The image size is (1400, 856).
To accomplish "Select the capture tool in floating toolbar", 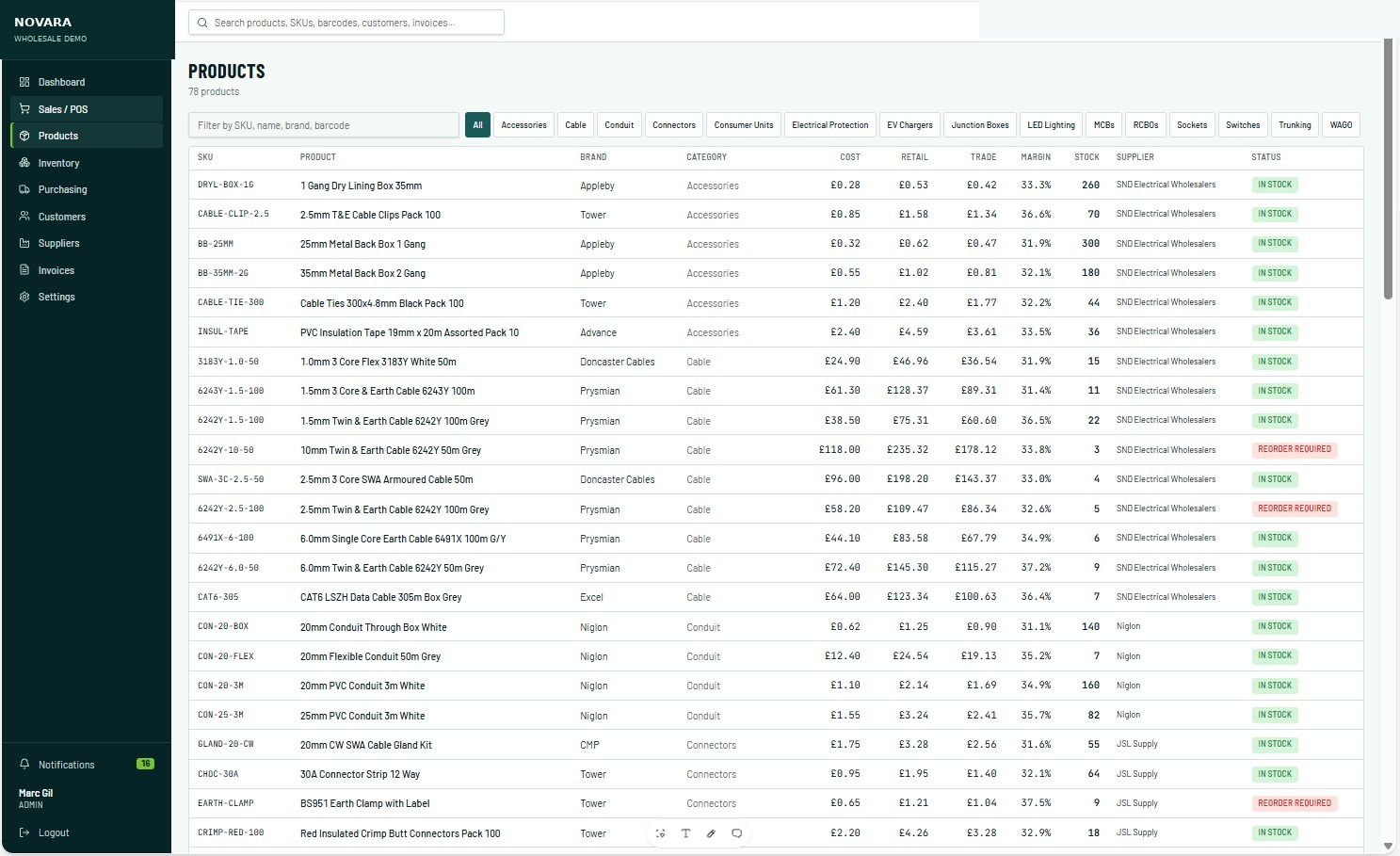I will pyautogui.click(x=660, y=833).
